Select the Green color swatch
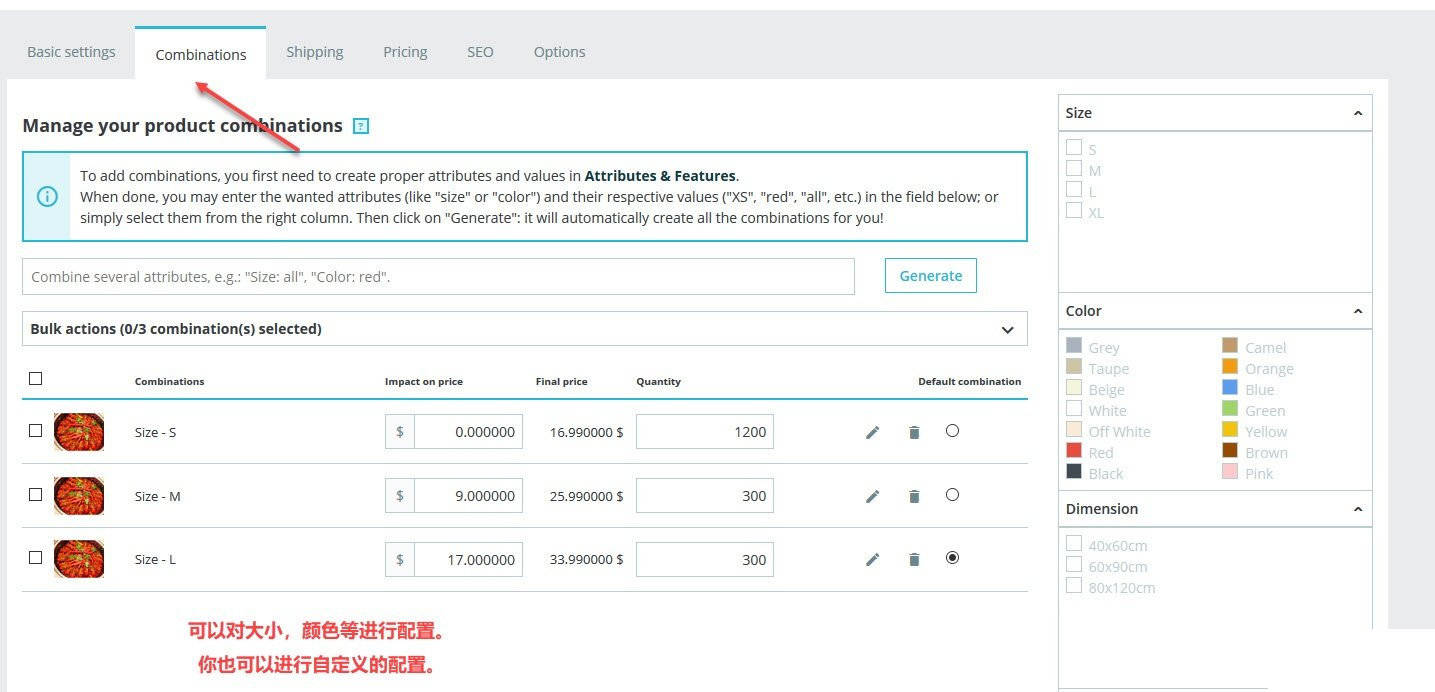Screen dimensions: 1435x692 pyautogui.click(x=1230, y=409)
